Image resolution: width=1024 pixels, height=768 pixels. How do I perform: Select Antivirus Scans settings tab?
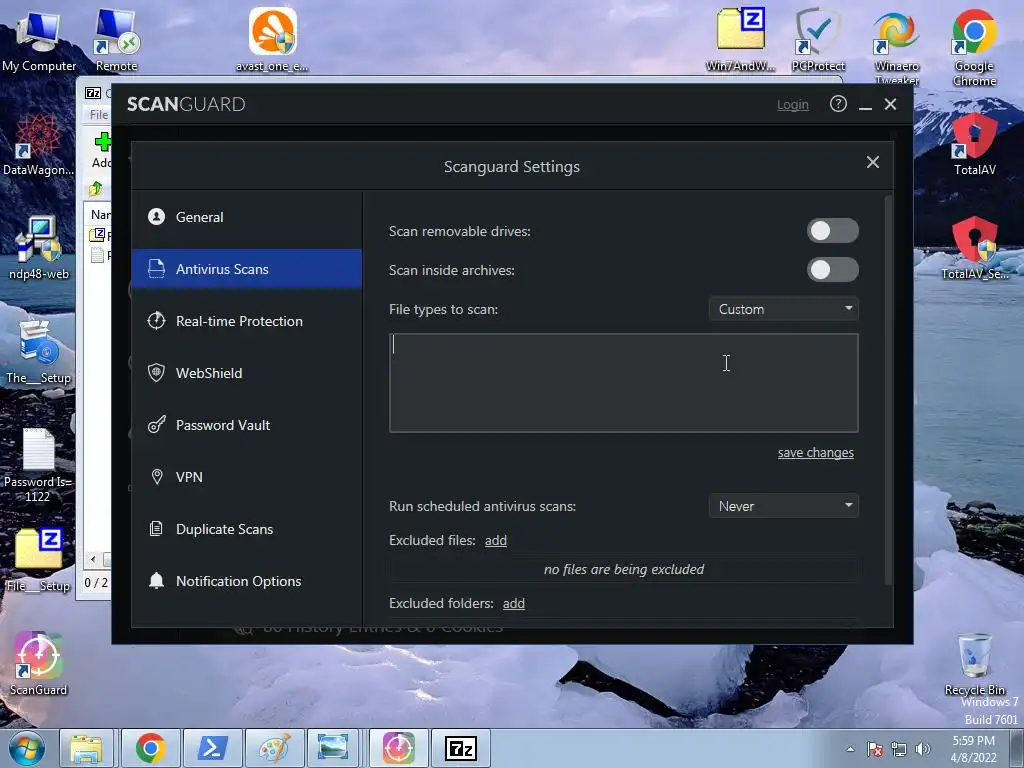coord(246,268)
